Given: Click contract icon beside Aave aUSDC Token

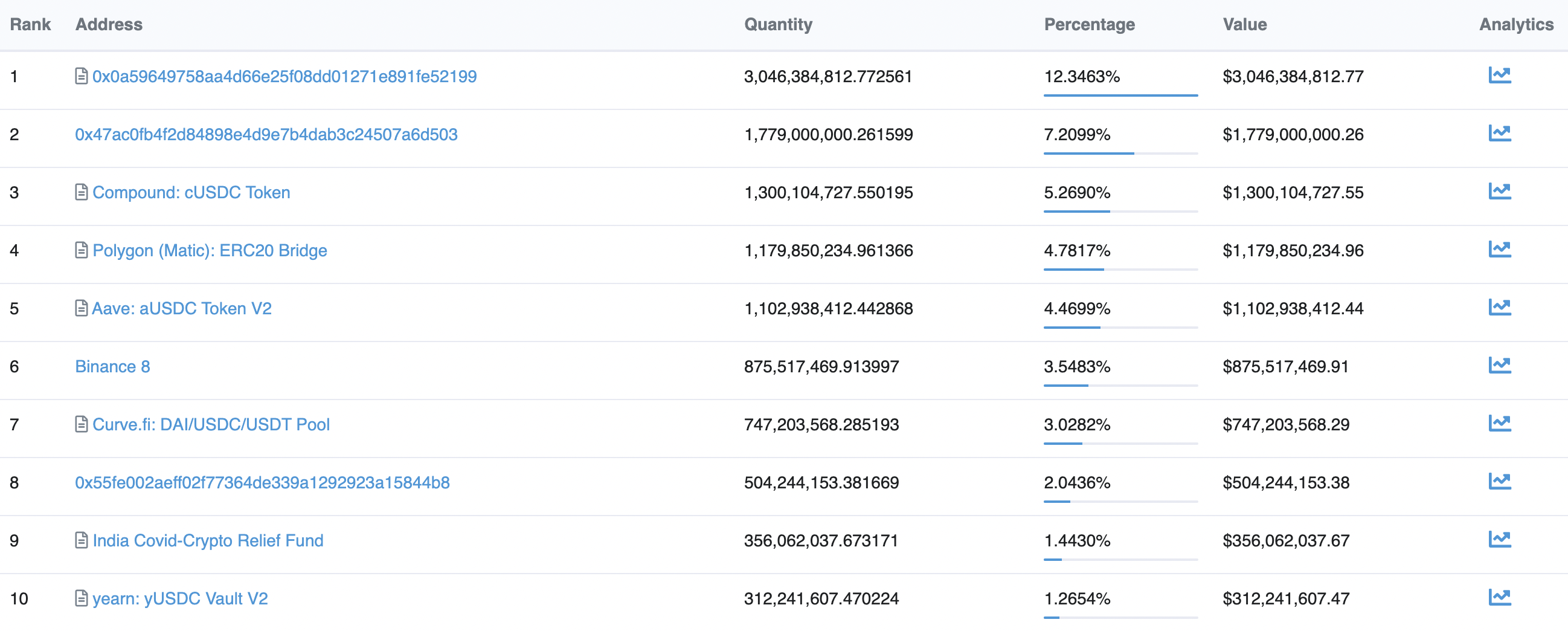Looking at the screenshot, I should (81, 308).
